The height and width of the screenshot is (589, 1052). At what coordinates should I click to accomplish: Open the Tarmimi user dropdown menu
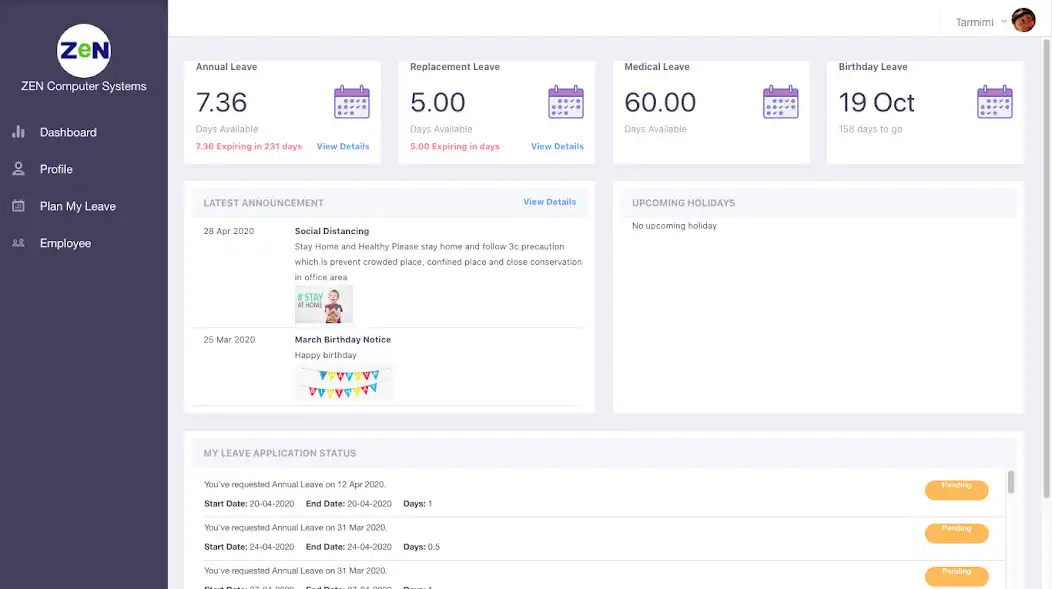[981, 21]
